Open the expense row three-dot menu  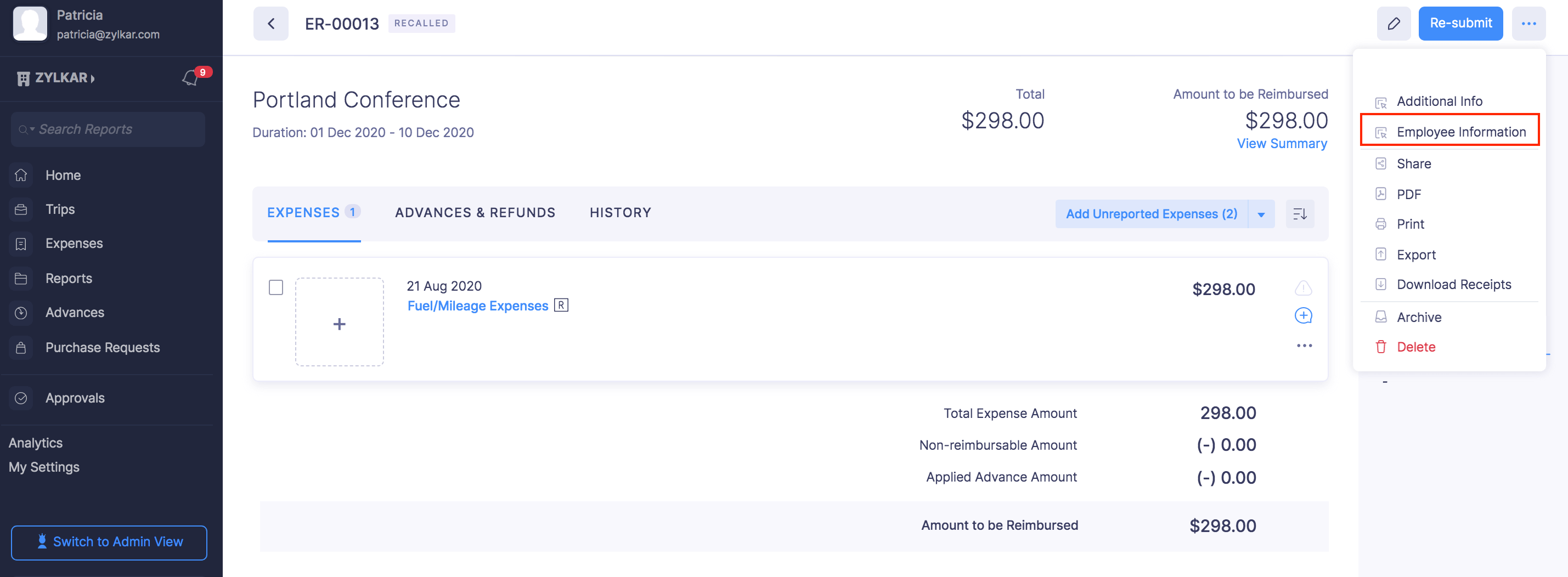pos(1304,346)
